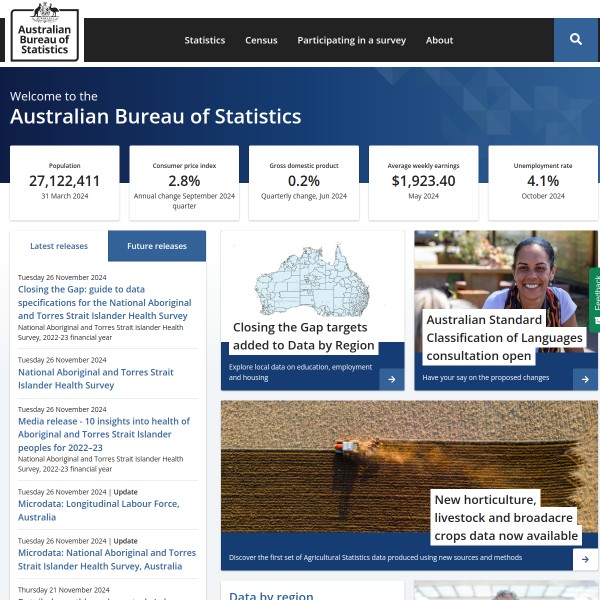Click the Australian Bureau of Statistics logo
The height and width of the screenshot is (600, 600).
pyautogui.click(x=45, y=31)
